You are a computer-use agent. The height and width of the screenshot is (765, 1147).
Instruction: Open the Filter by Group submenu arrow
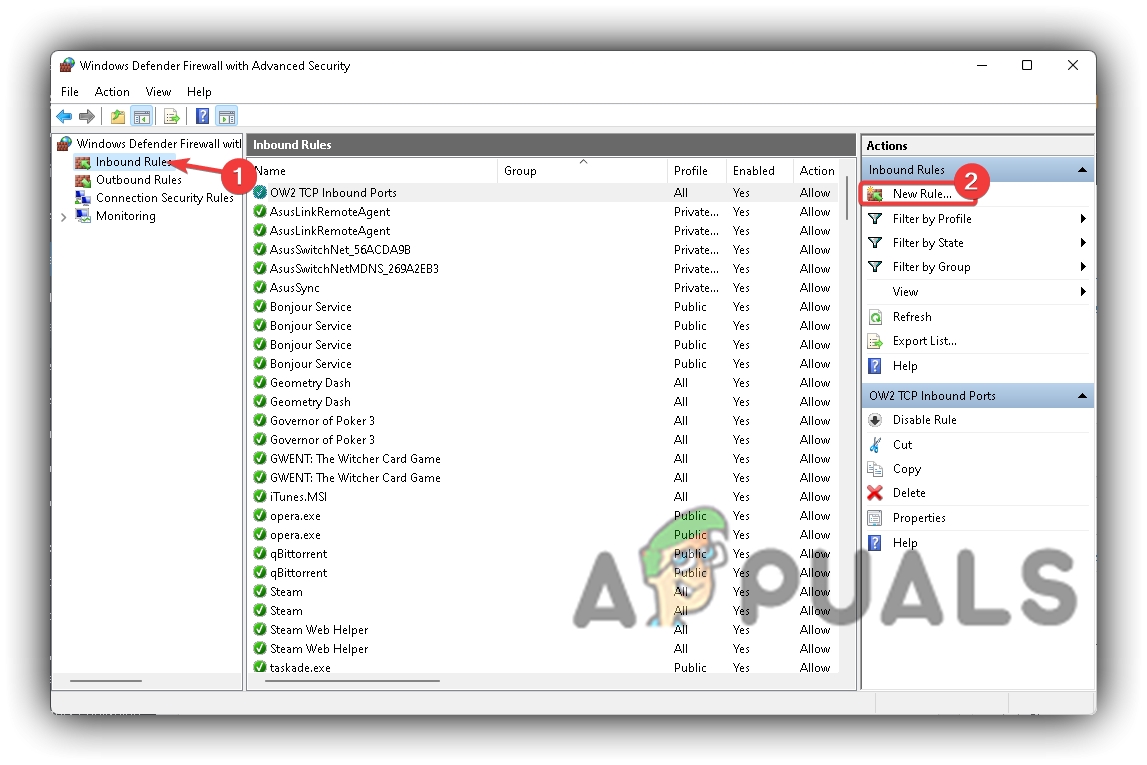point(1083,267)
